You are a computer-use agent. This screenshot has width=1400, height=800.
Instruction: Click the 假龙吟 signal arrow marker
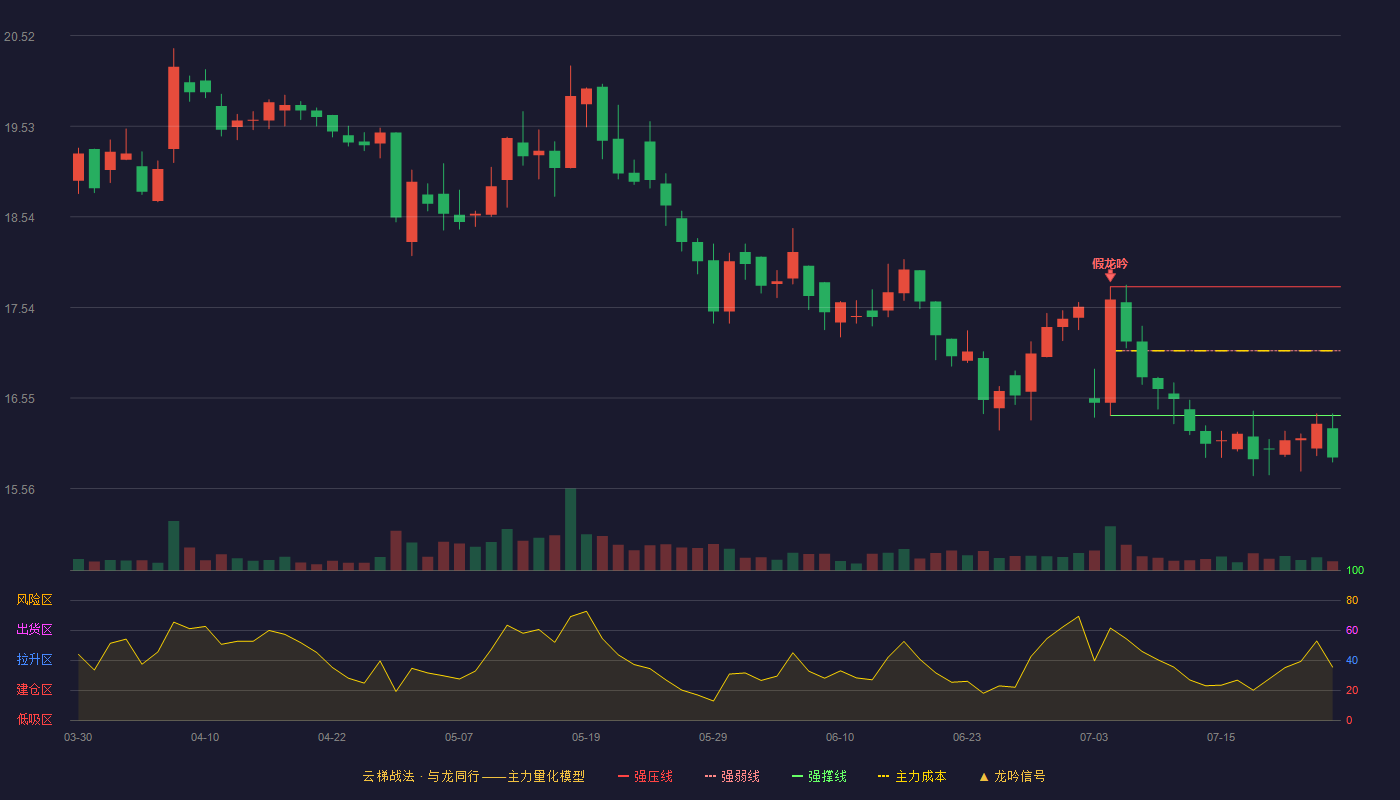click(1110, 276)
